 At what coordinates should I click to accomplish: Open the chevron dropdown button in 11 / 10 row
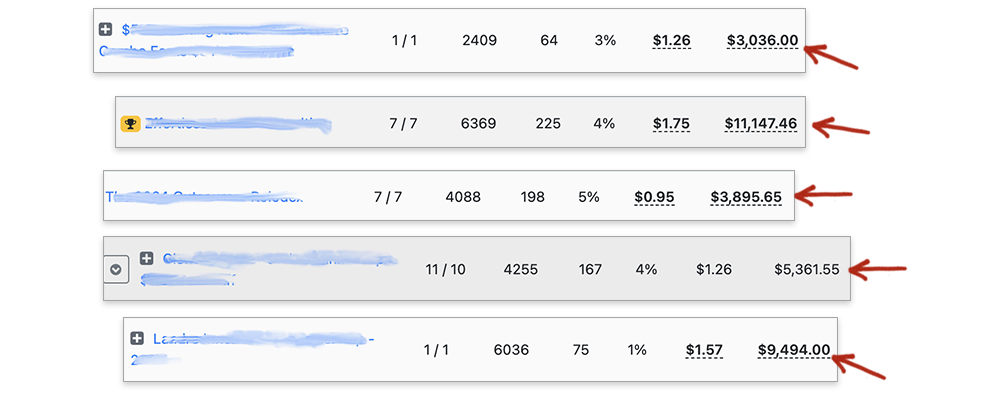116,269
